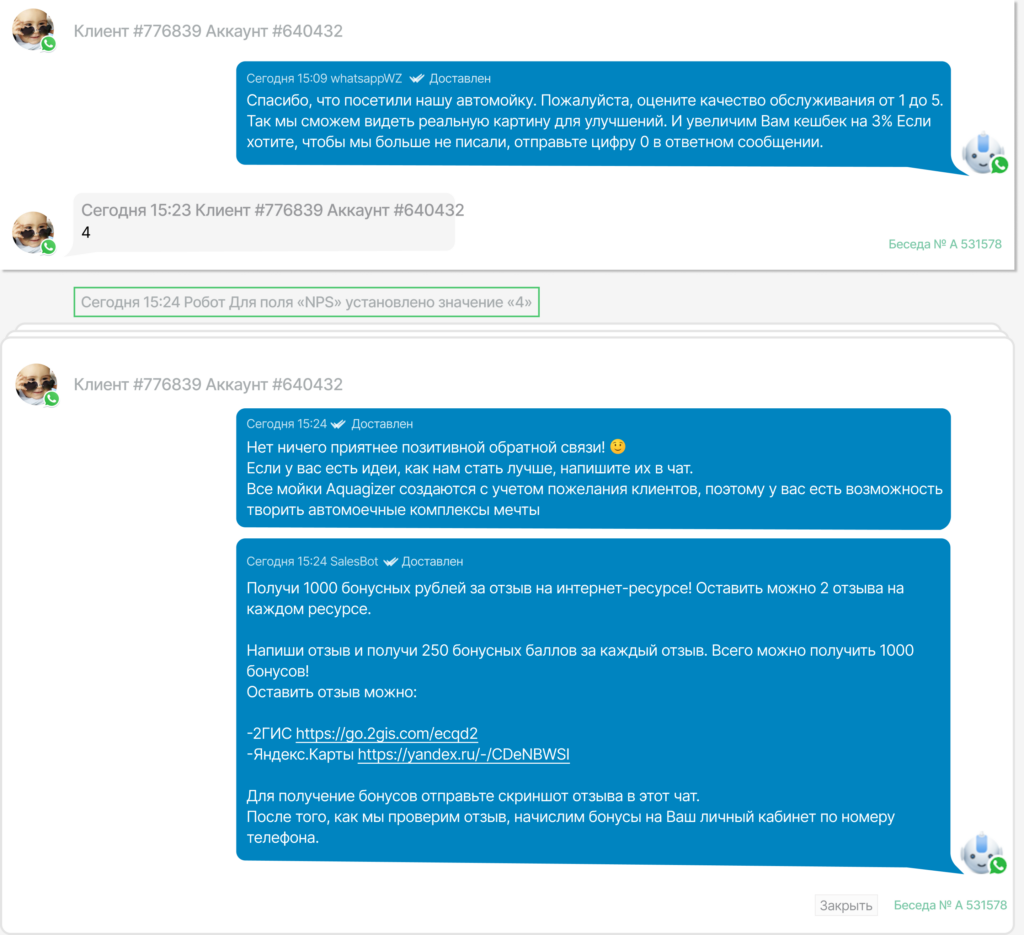
Task: Click robot avatar beside the SalesBot message
Action: pos(981,853)
